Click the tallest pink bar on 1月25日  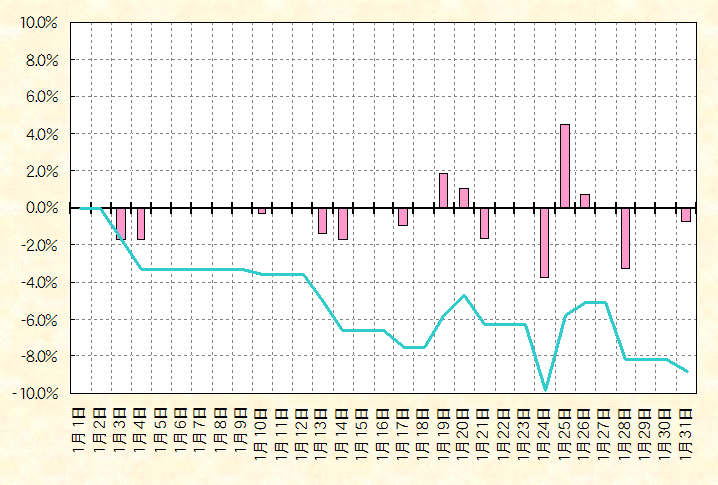565,166
